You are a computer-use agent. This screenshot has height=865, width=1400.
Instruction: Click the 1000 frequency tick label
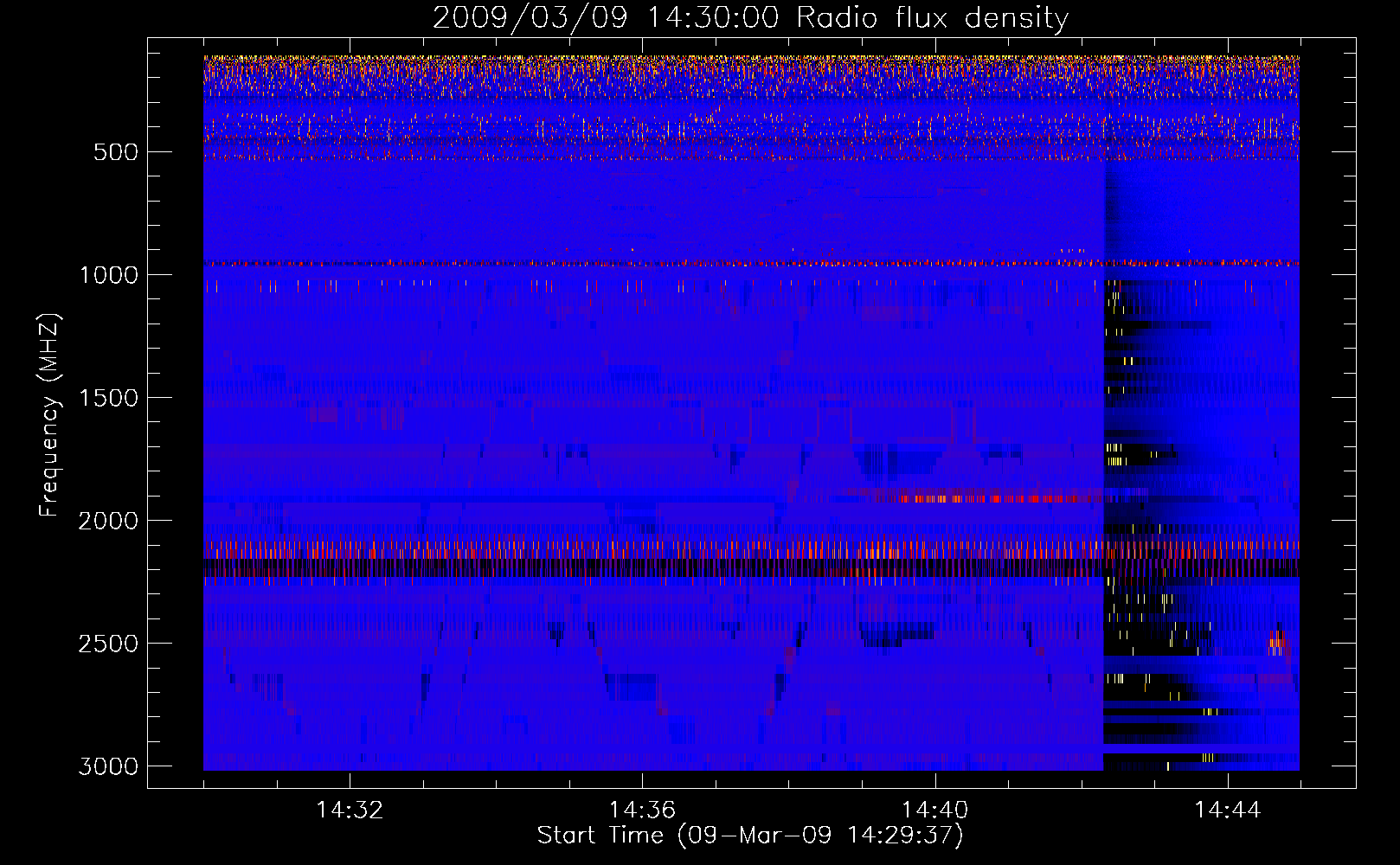(x=108, y=275)
